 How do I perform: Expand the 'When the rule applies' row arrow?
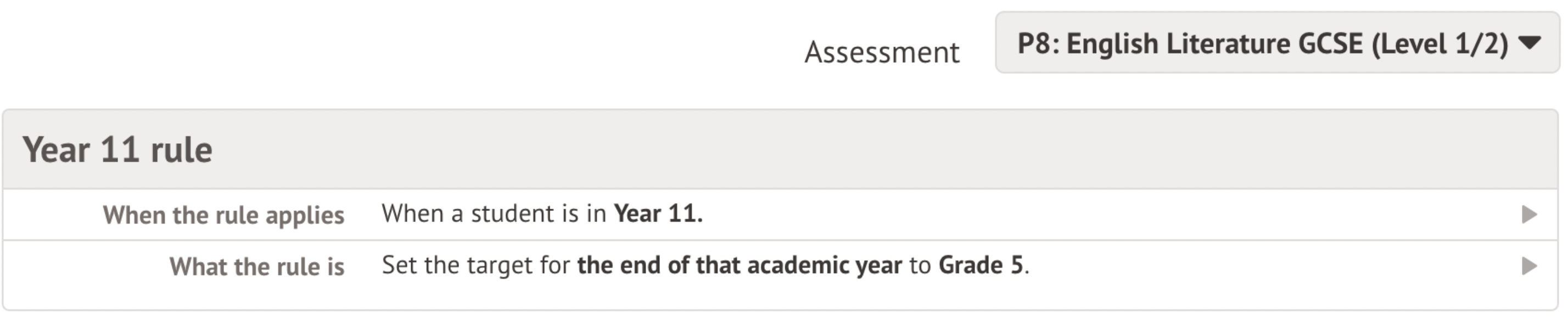pos(1528,215)
